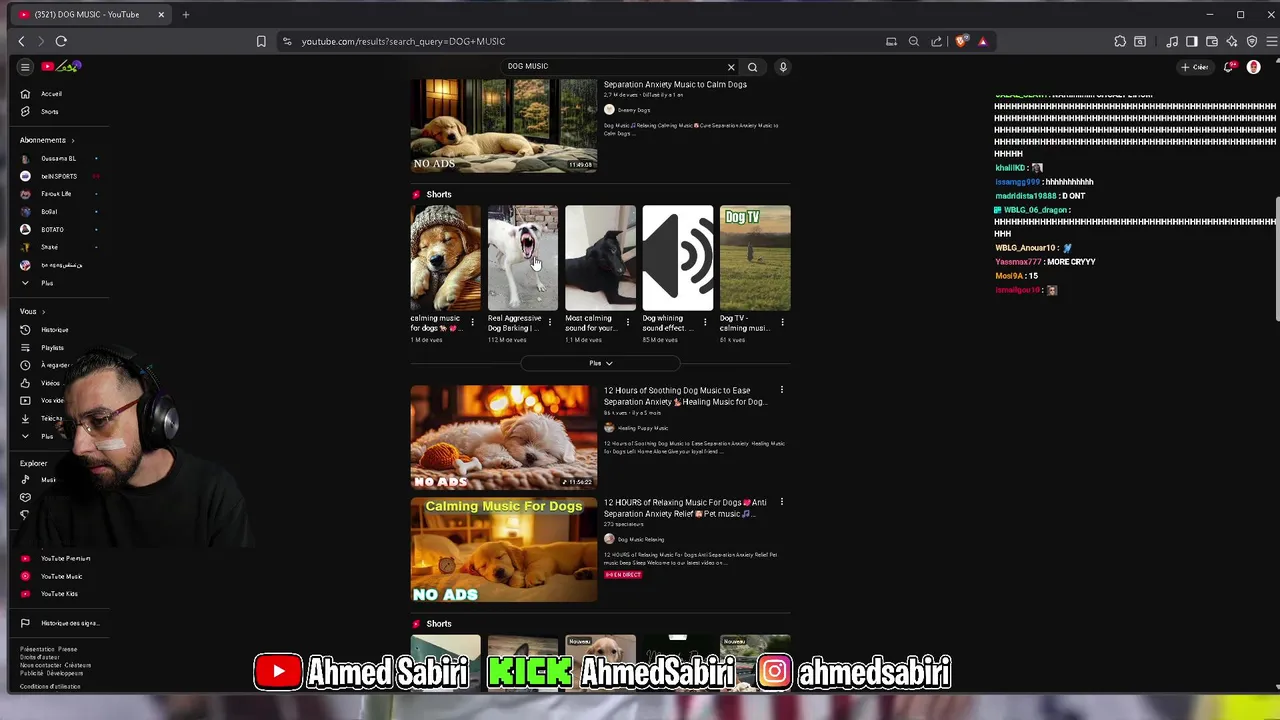The image size is (1280, 720).
Task: Open options for 12 Hours Soothing Dog Music
Action: click(x=782, y=390)
